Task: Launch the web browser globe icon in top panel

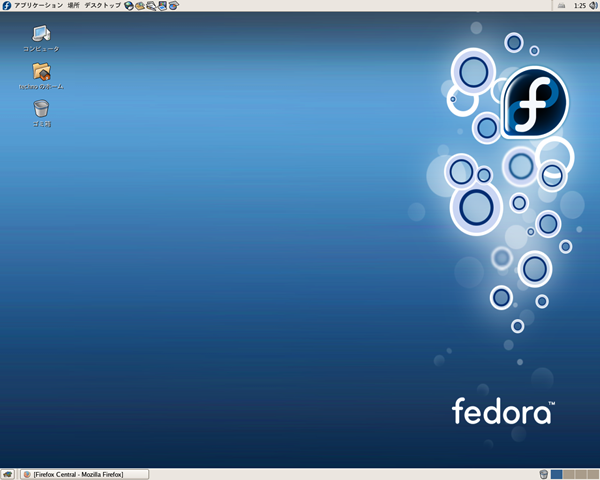Action: [x=129, y=6]
